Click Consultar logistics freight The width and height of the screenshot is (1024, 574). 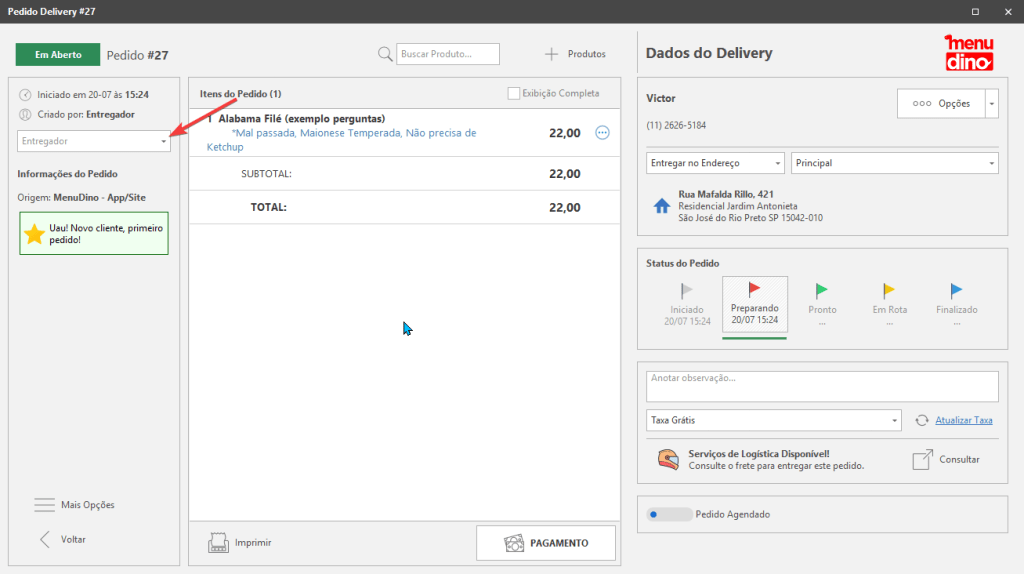coord(946,460)
